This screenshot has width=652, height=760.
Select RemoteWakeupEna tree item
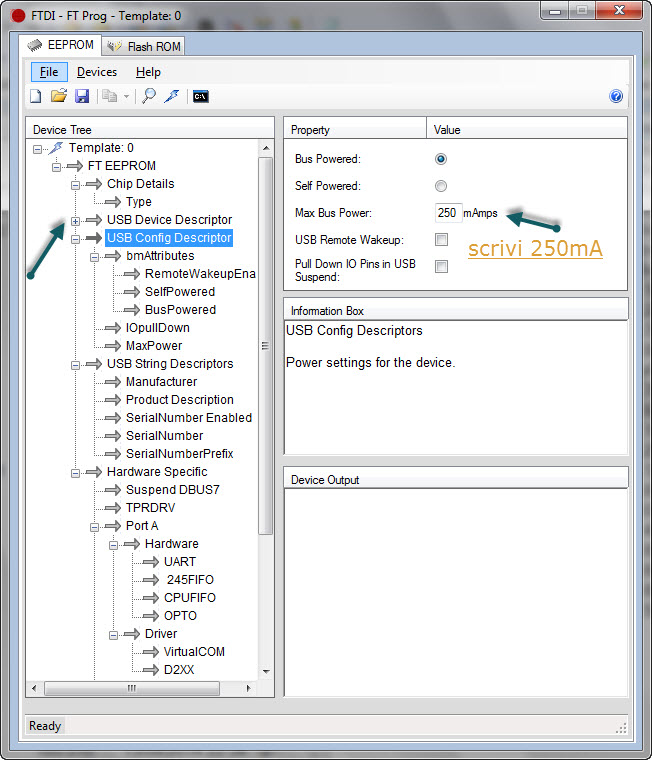200,274
